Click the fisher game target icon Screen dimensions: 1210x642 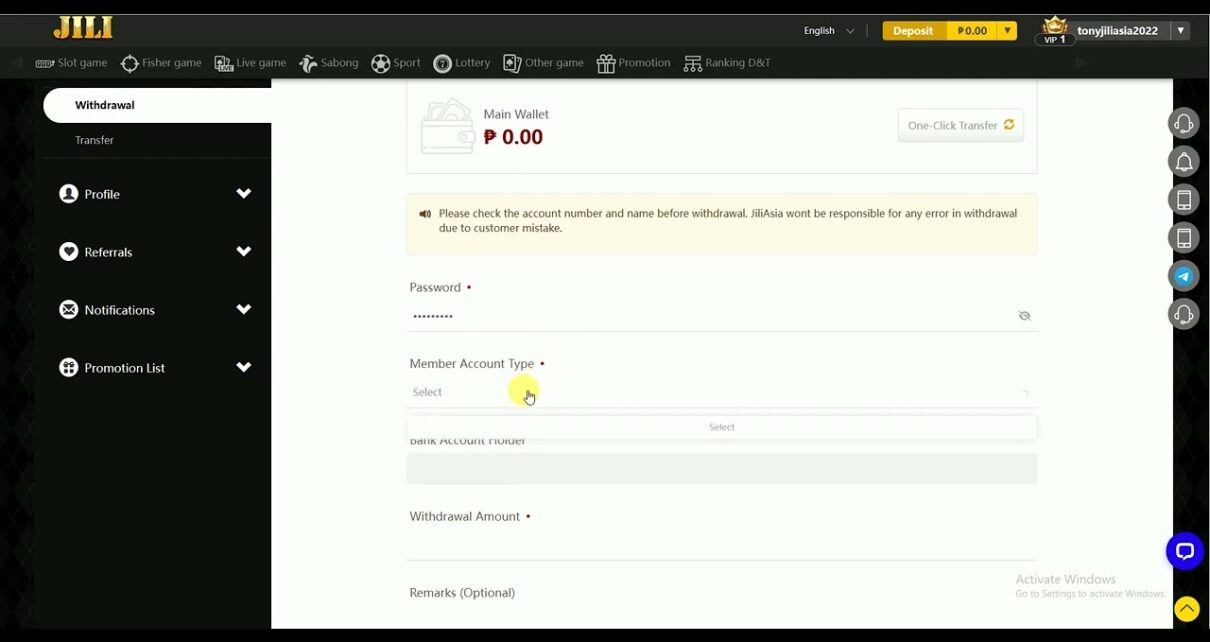(130, 64)
